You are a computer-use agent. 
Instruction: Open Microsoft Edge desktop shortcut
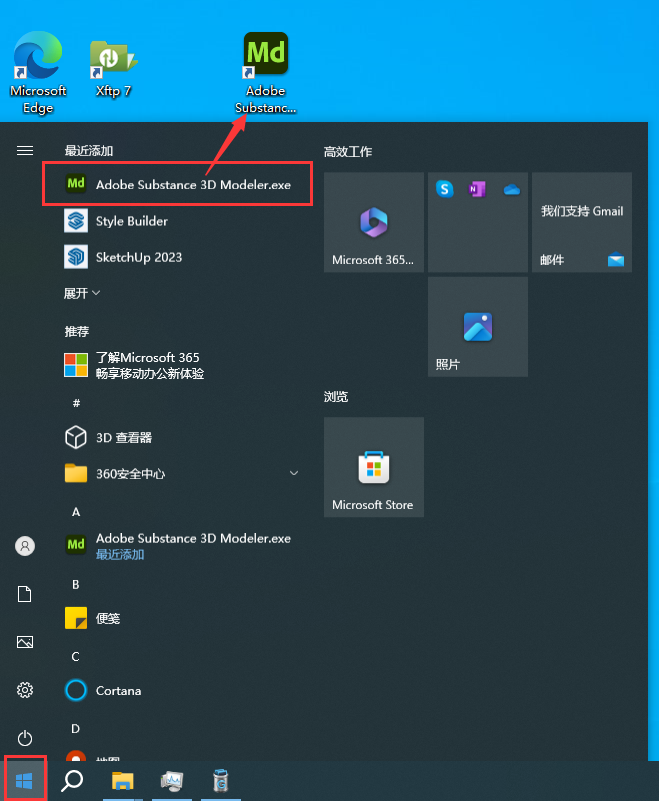(x=38, y=72)
